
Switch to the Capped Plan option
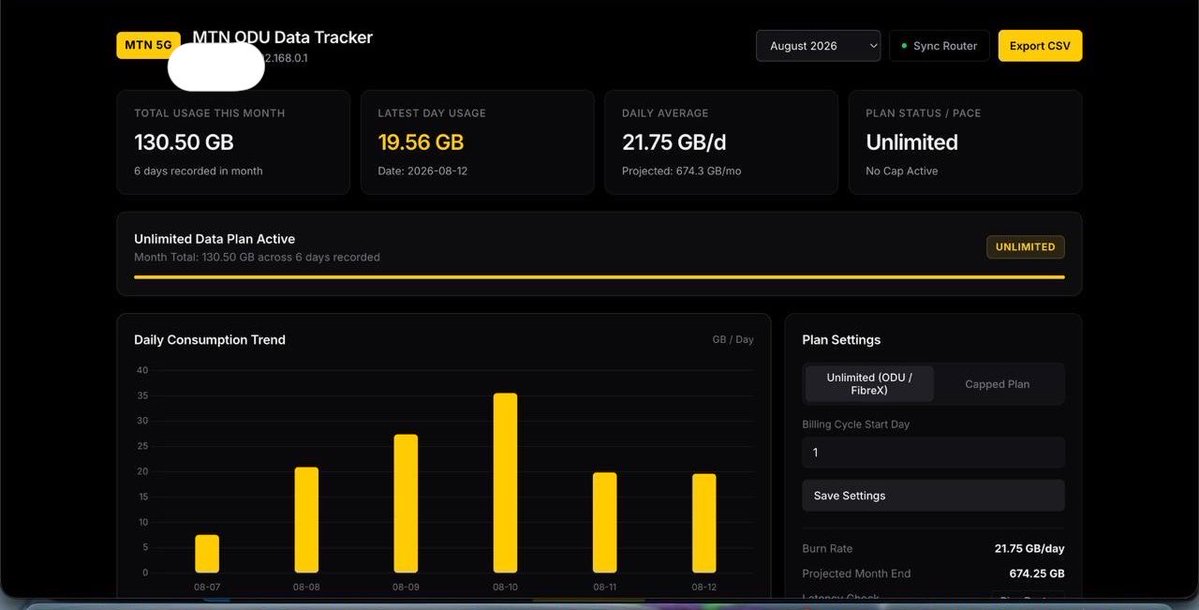(x=997, y=384)
